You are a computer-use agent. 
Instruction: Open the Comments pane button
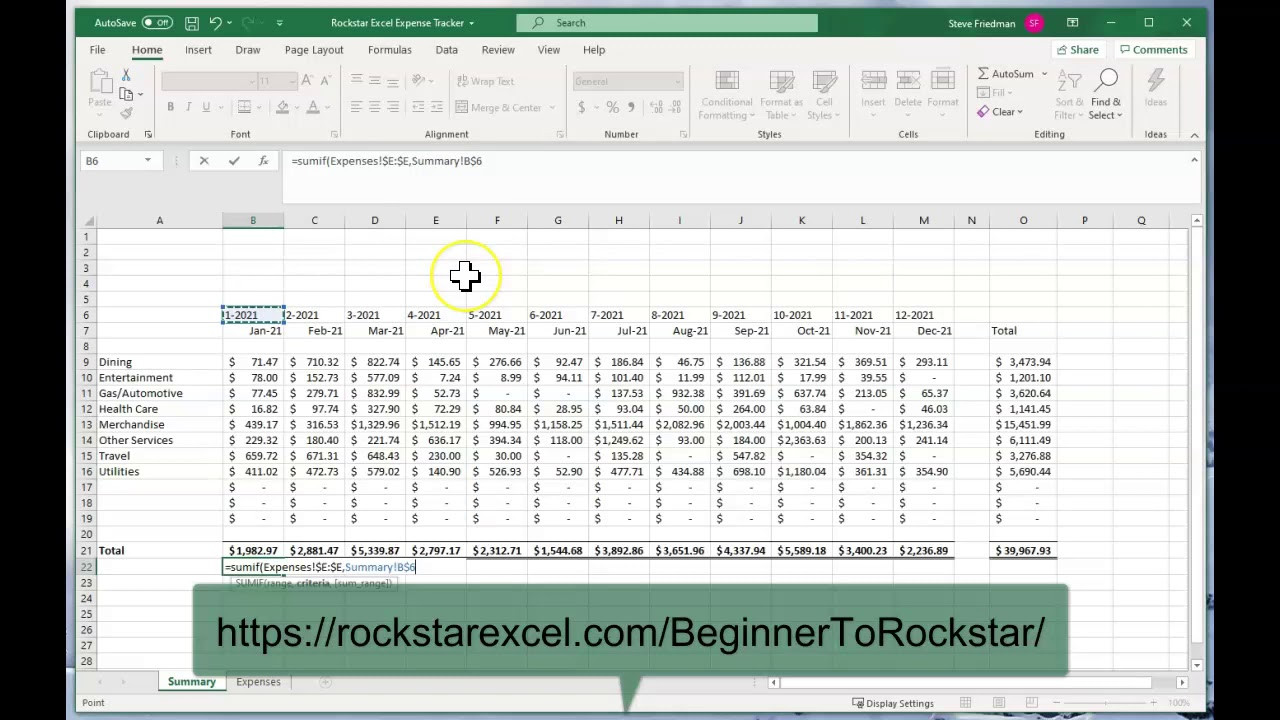[x=1153, y=50]
